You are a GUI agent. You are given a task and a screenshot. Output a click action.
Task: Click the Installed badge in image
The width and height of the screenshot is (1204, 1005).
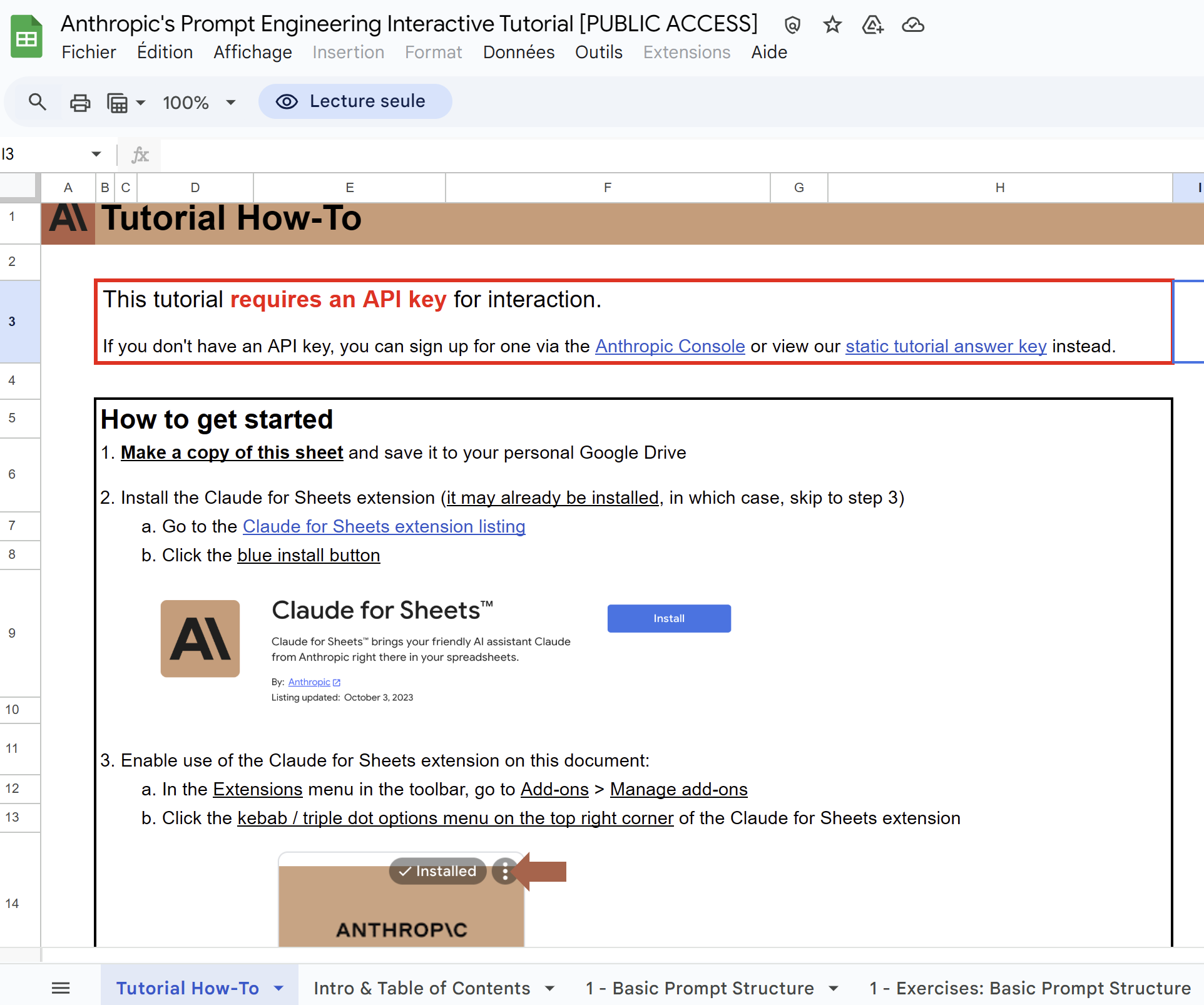point(437,871)
